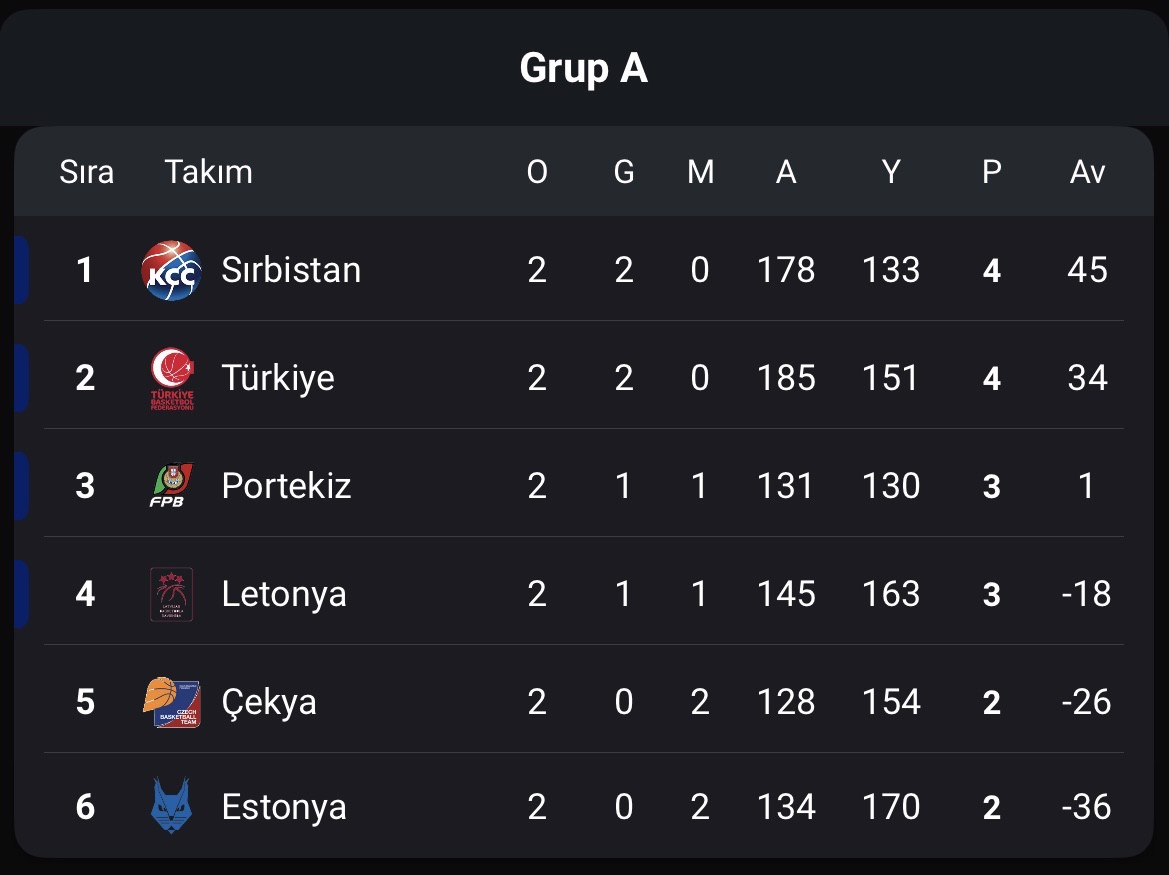The width and height of the screenshot is (1169, 875).
Task: Click Sırbistan's 45 average value
Action: 1087,270
